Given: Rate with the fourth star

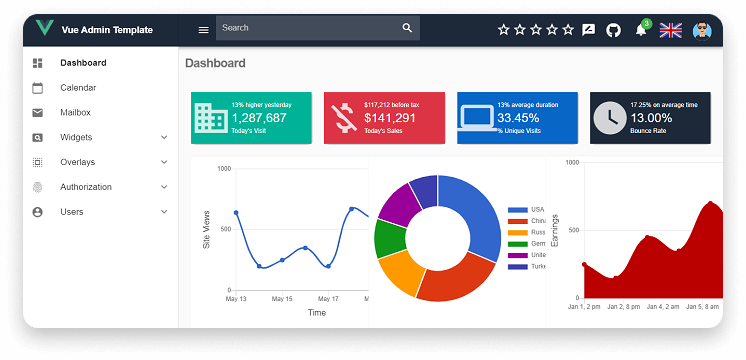Looking at the screenshot, I should click(552, 30).
